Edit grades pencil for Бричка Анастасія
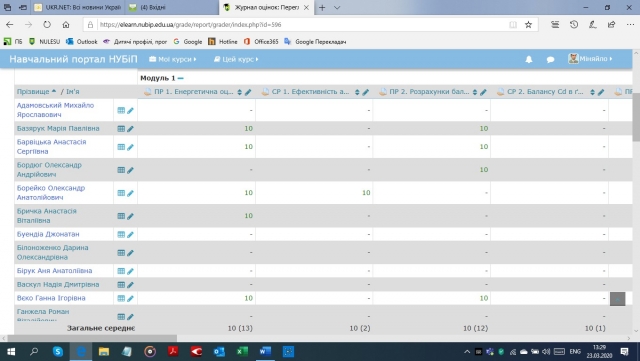The image size is (640, 361). [x=130, y=216]
